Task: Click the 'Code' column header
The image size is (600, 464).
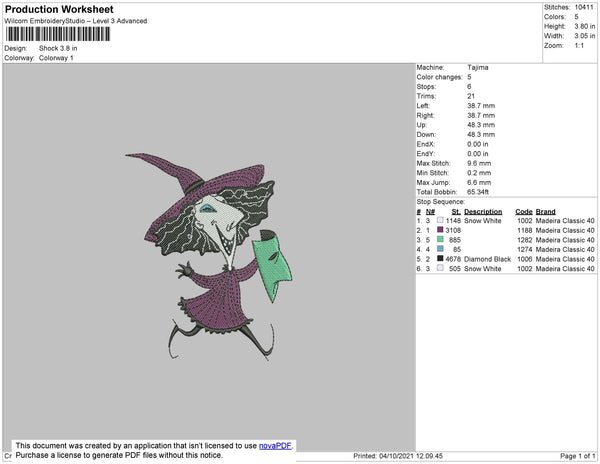Action: (524, 212)
